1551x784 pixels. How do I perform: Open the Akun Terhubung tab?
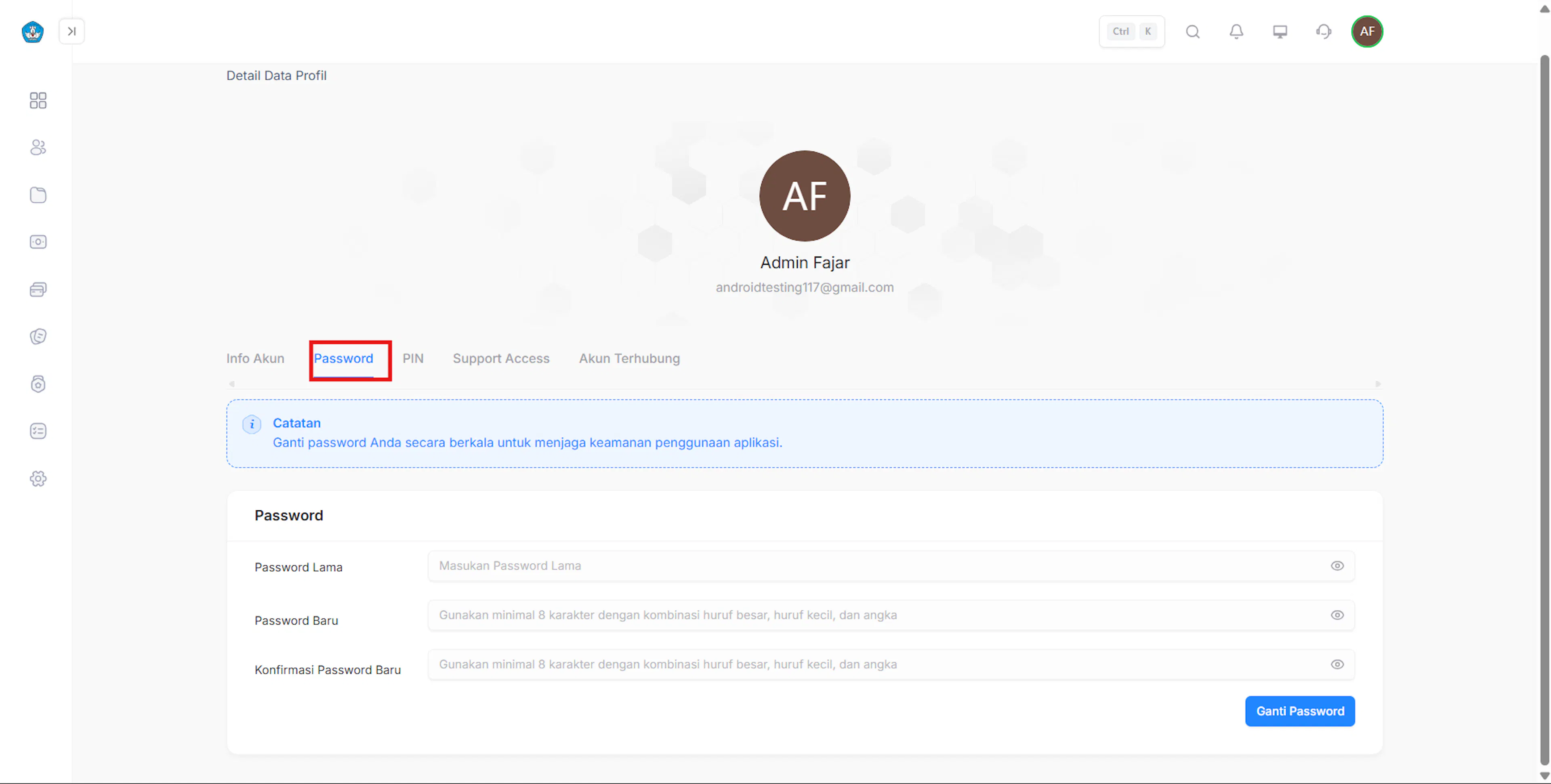pyautogui.click(x=629, y=358)
